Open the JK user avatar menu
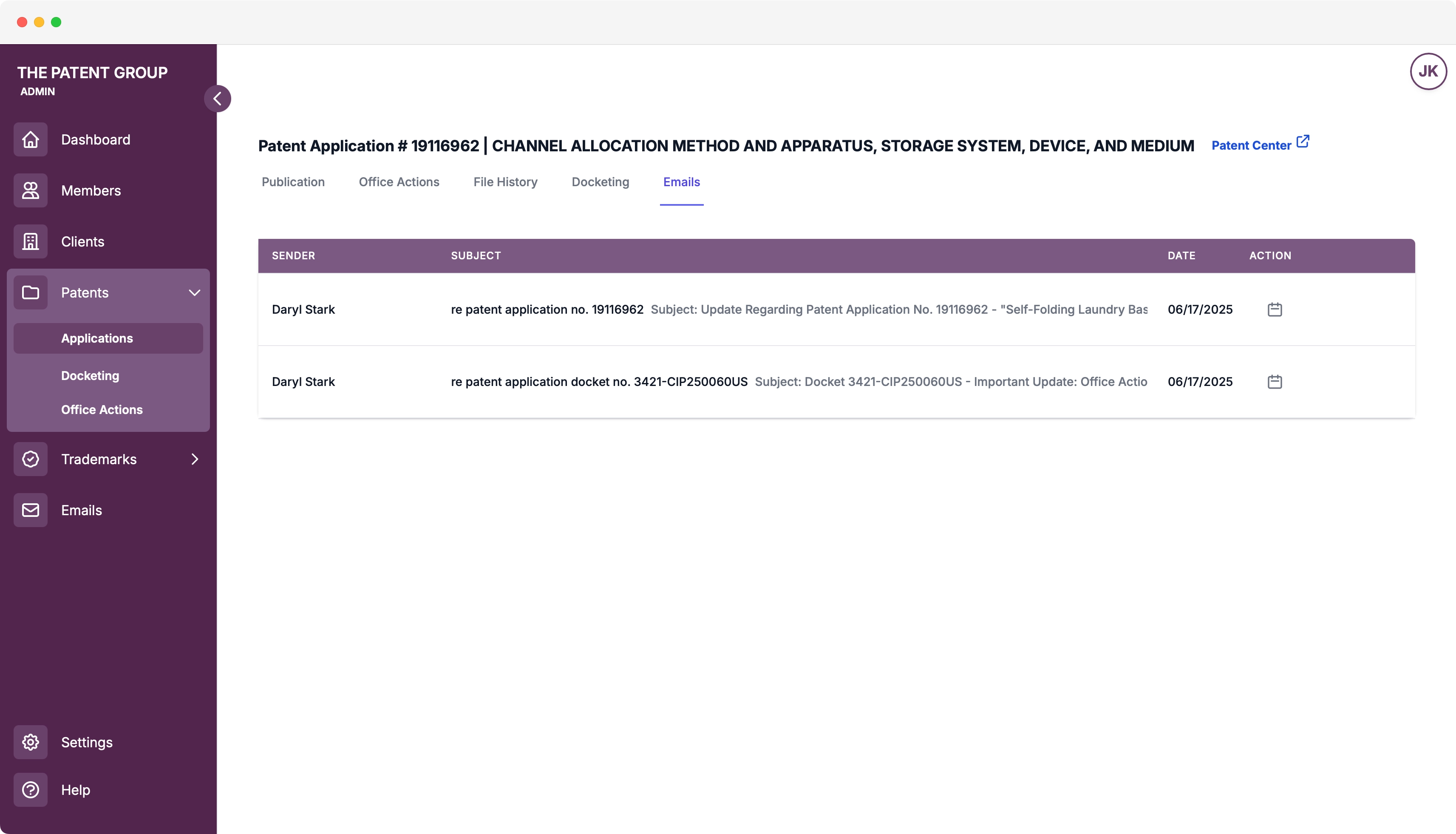The width and height of the screenshot is (1456, 834). (x=1428, y=71)
